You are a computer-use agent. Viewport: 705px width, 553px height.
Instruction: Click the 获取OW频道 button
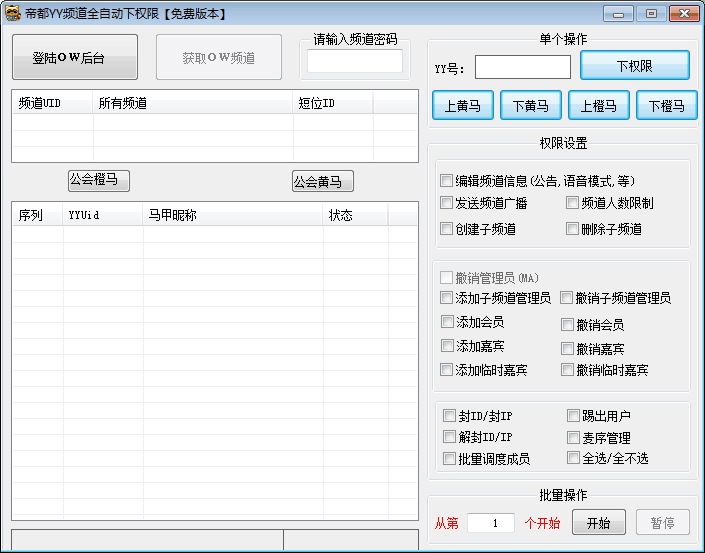(219, 57)
